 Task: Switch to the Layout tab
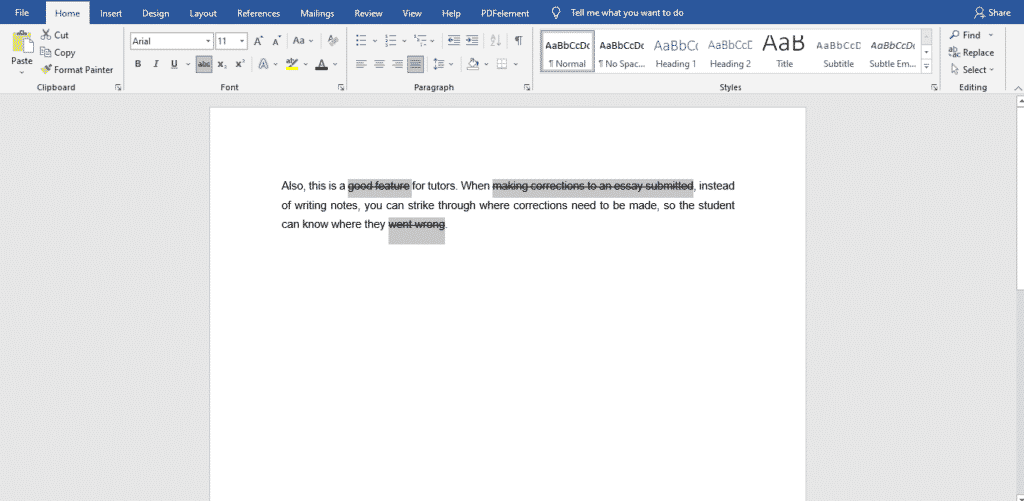click(203, 13)
